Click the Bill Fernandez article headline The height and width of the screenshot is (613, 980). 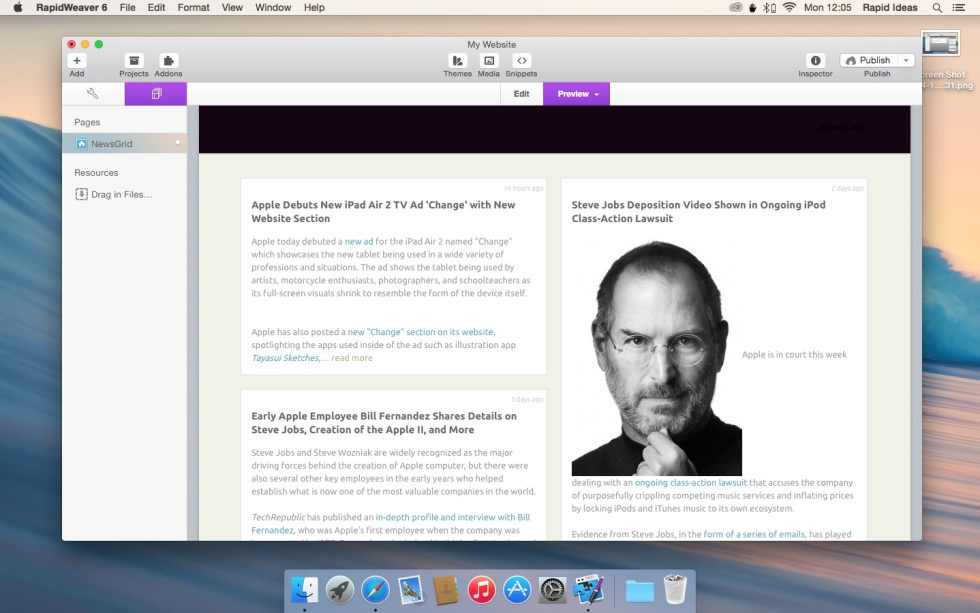(384, 422)
